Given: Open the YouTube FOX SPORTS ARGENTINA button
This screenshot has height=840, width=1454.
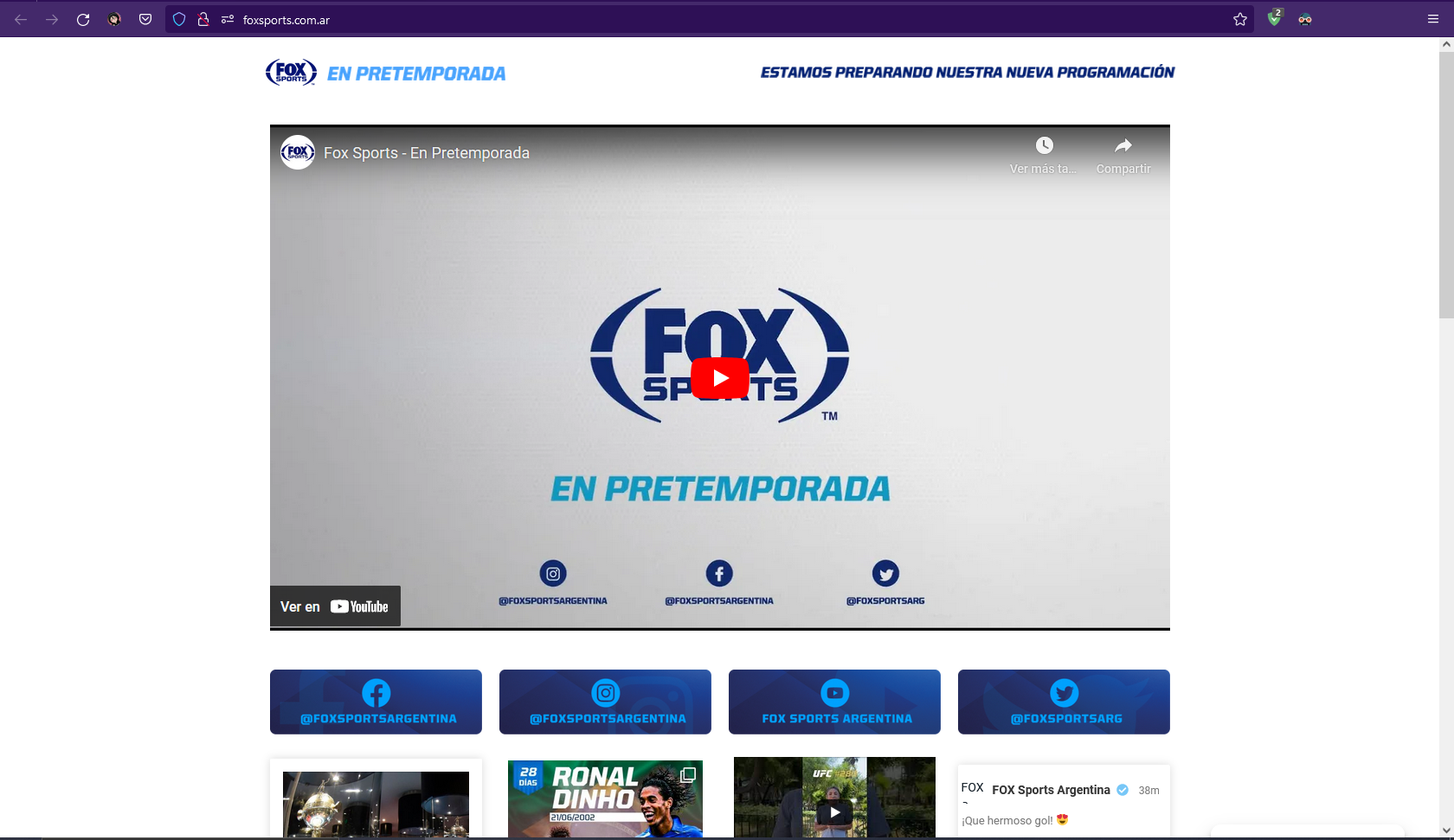Looking at the screenshot, I should tap(834, 702).
